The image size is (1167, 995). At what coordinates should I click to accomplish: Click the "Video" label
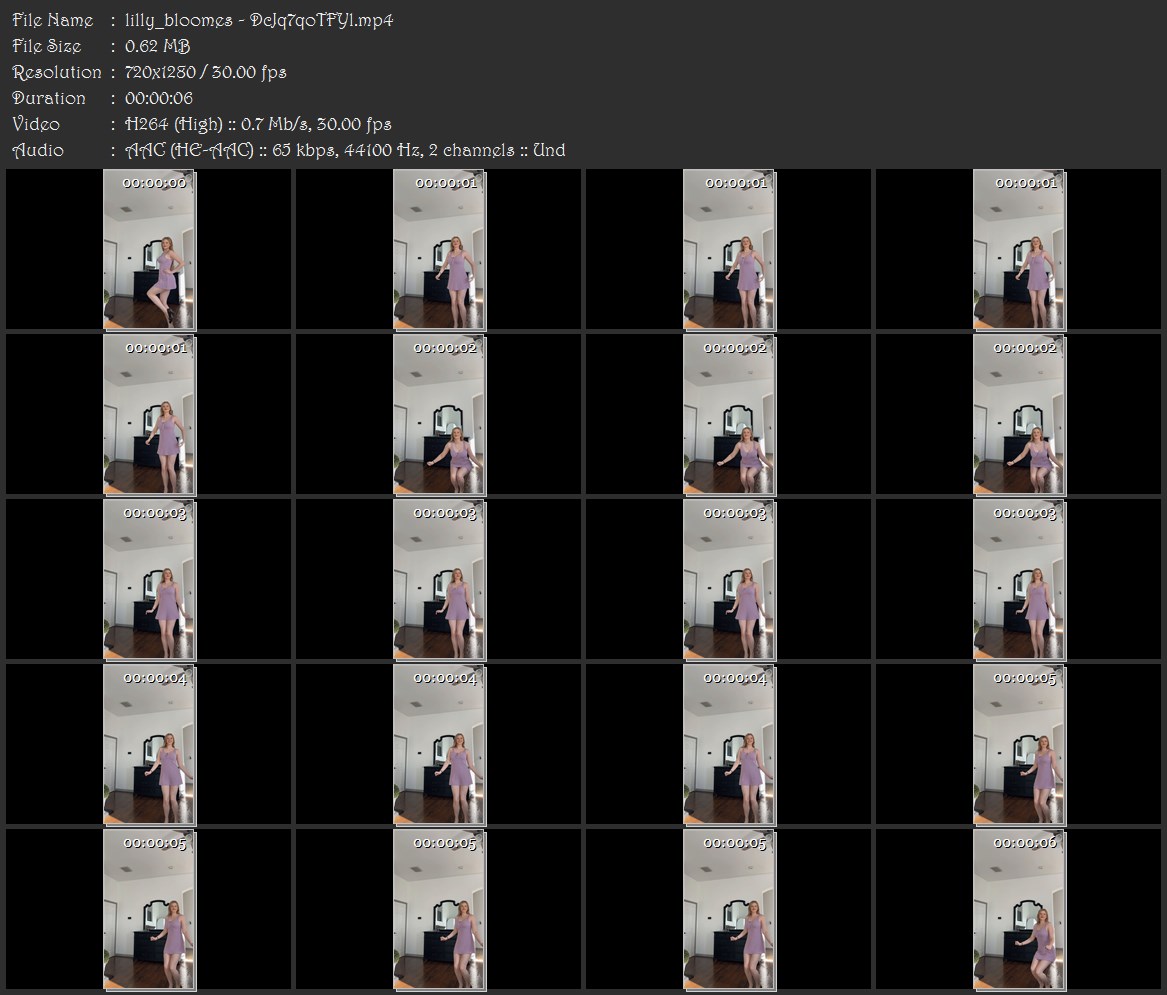pos(36,124)
